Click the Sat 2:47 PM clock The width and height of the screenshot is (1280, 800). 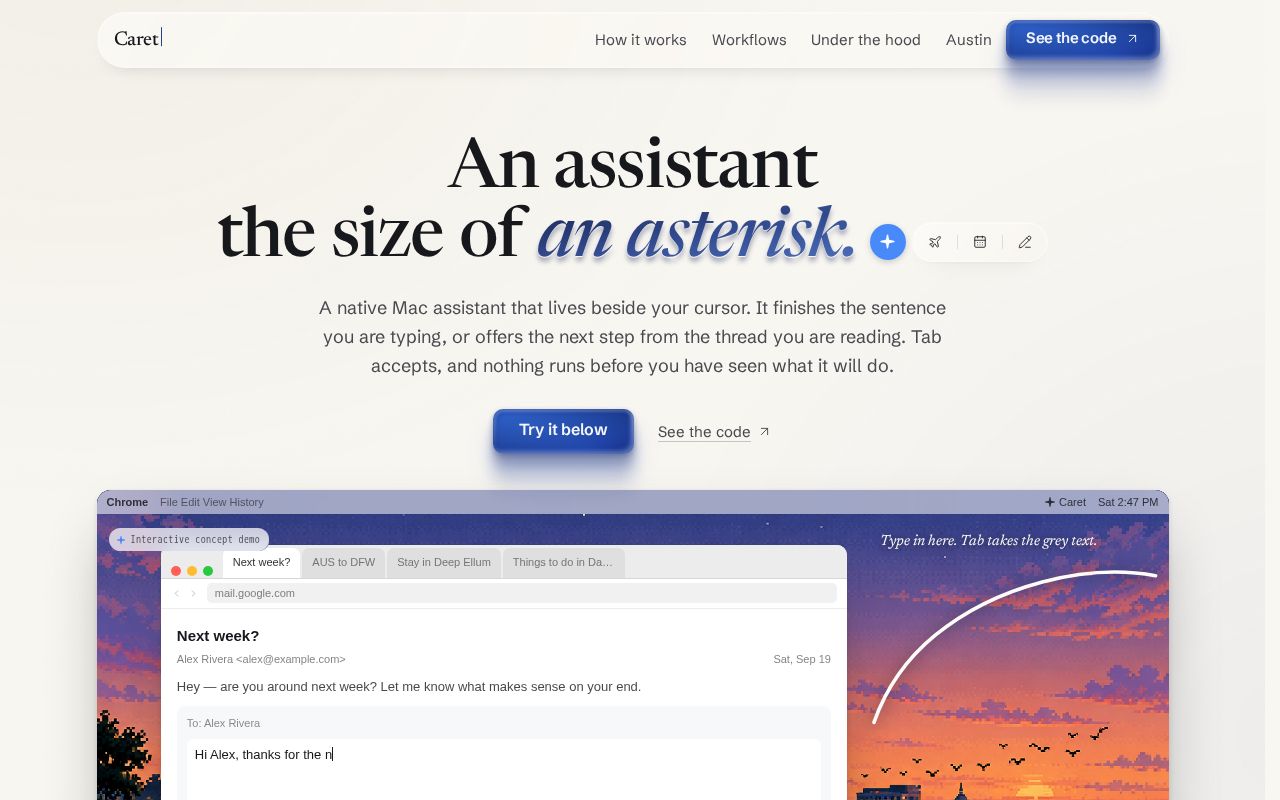click(1128, 502)
